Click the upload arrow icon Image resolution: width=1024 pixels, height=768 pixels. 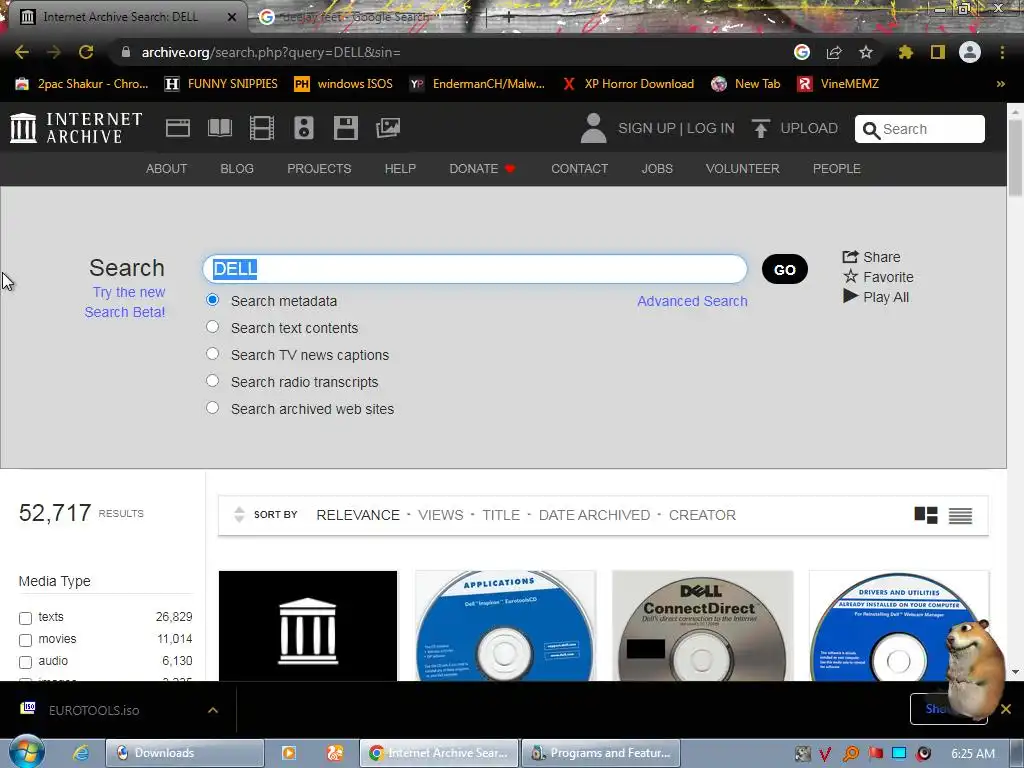760,128
